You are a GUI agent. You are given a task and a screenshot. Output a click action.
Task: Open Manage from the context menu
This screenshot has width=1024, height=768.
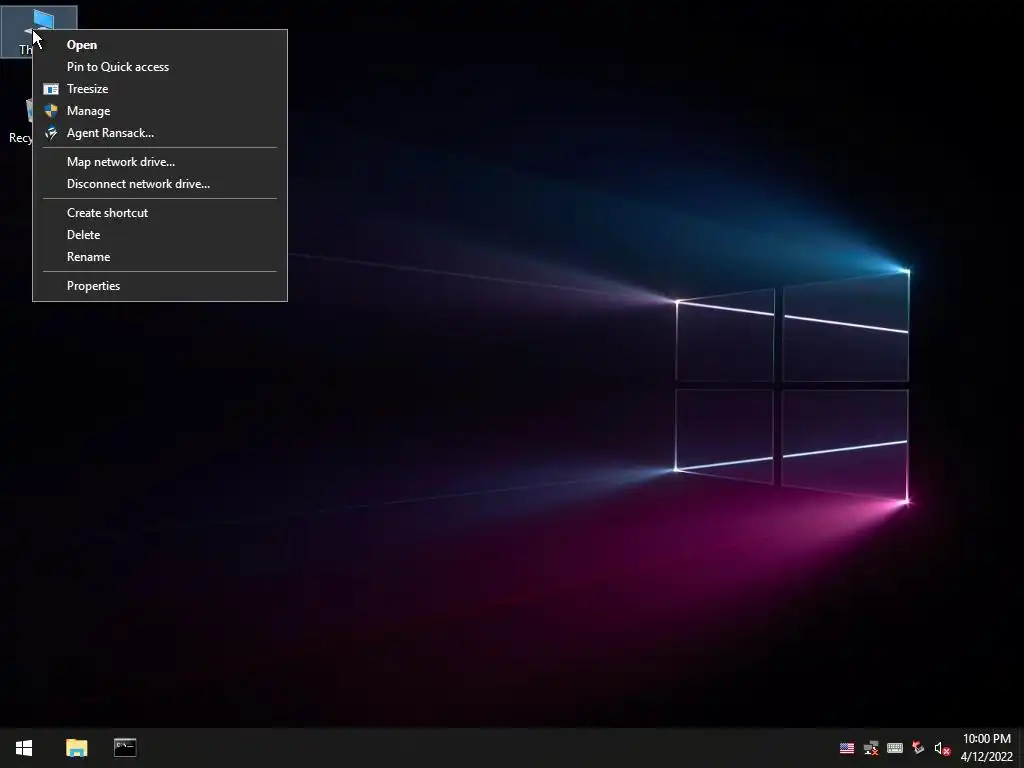(x=160, y=111)
